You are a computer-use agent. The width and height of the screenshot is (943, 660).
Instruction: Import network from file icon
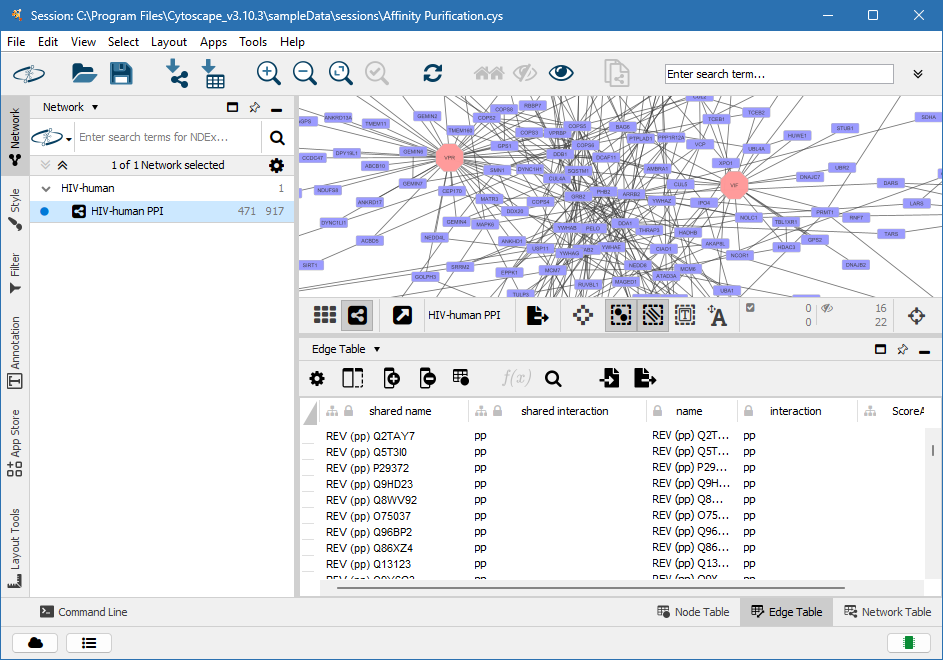click(176, 73)
